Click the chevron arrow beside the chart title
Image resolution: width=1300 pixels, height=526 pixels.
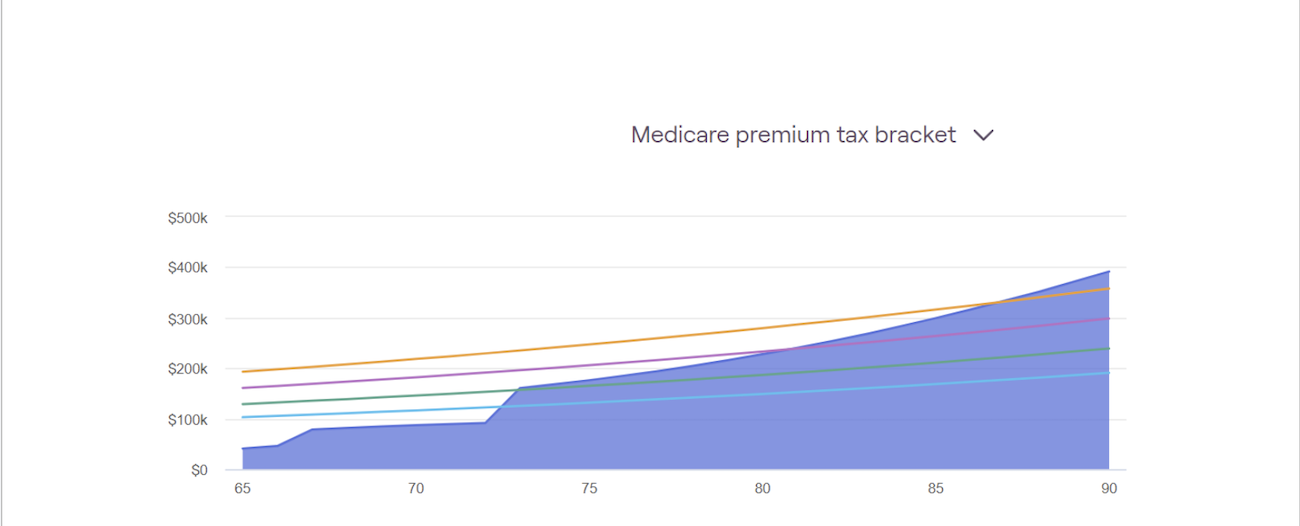pyautogui.click(x=984, y=136)
